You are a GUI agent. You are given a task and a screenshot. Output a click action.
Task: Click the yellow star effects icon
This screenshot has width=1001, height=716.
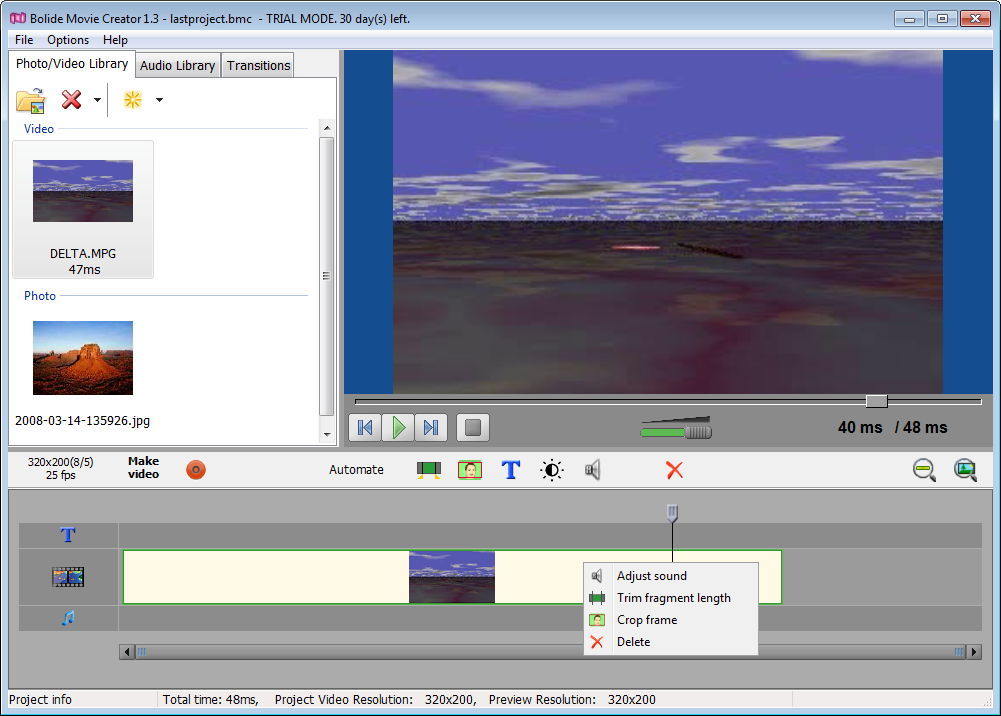click(x=133, y=100)
